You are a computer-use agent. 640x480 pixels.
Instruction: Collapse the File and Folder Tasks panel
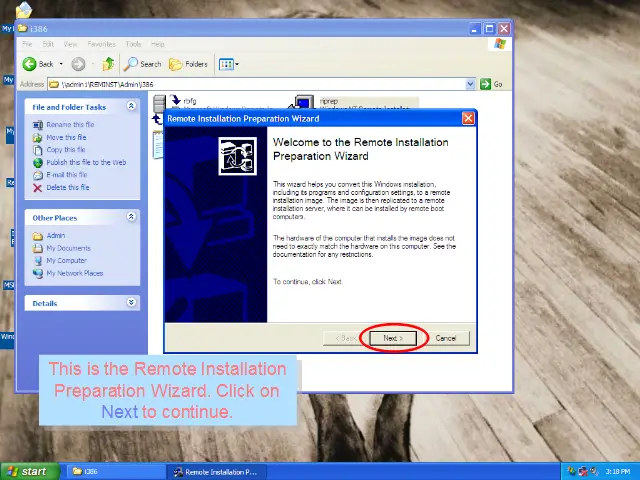(131, 106)
